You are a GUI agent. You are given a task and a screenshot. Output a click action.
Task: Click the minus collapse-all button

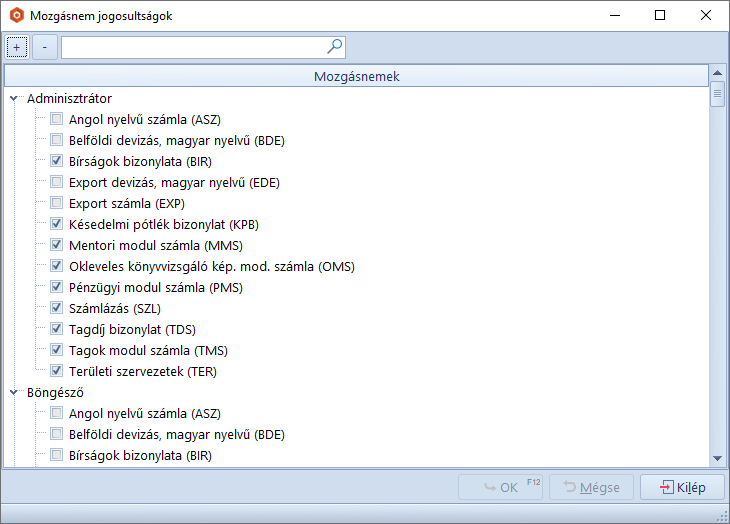pyautogui.click(x=44, y=47)
